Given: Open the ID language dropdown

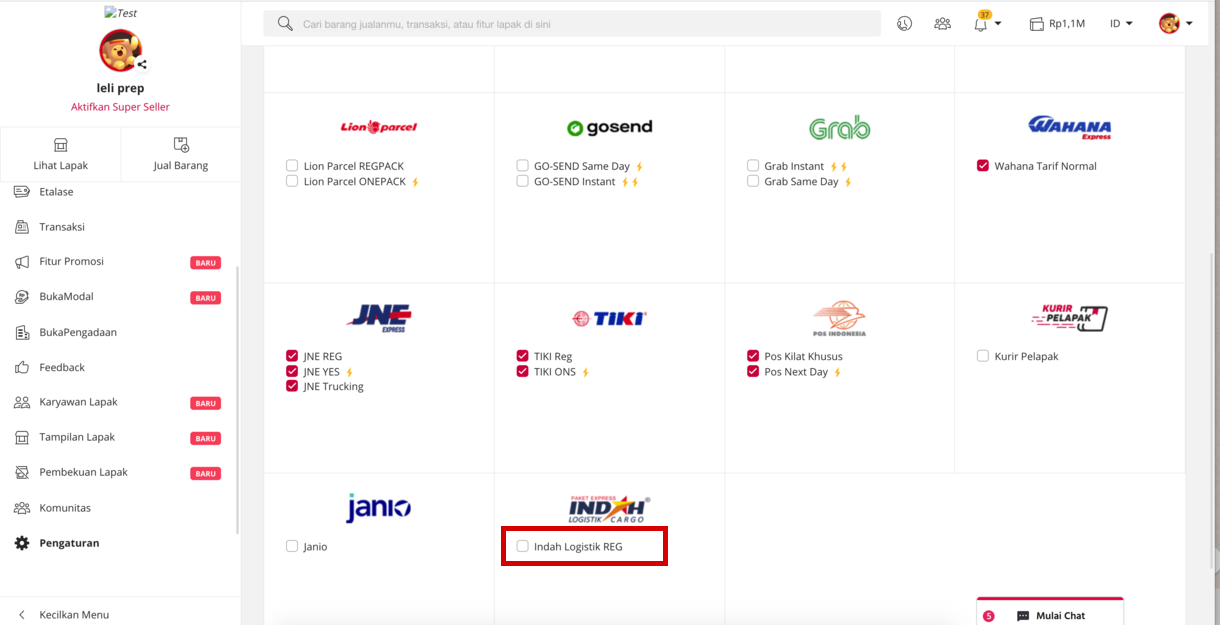Looking at the screenshot, I should pos(1120,23).
